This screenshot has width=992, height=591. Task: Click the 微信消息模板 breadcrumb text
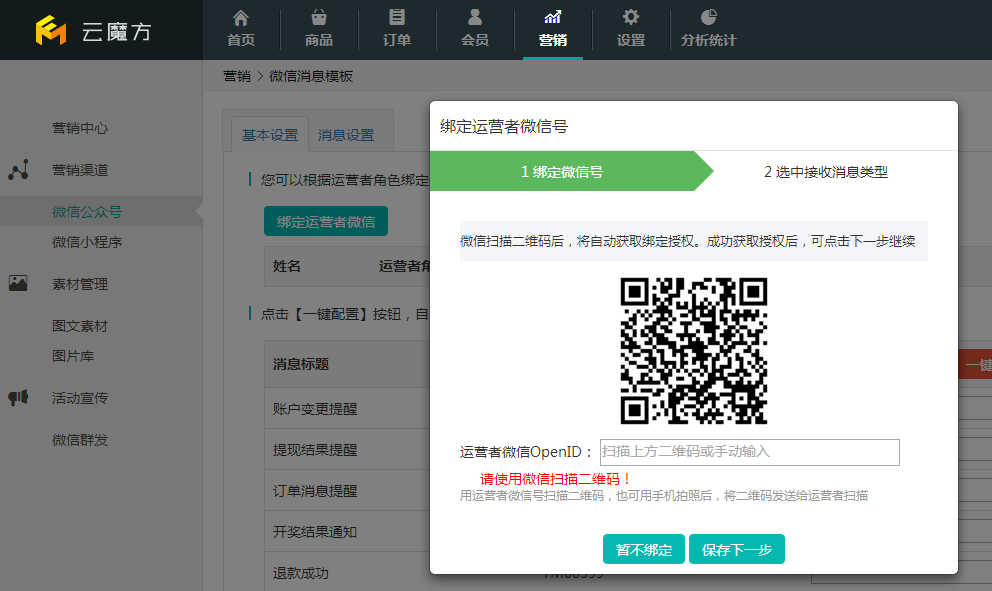pyautogui.click(x=311, y=76)
